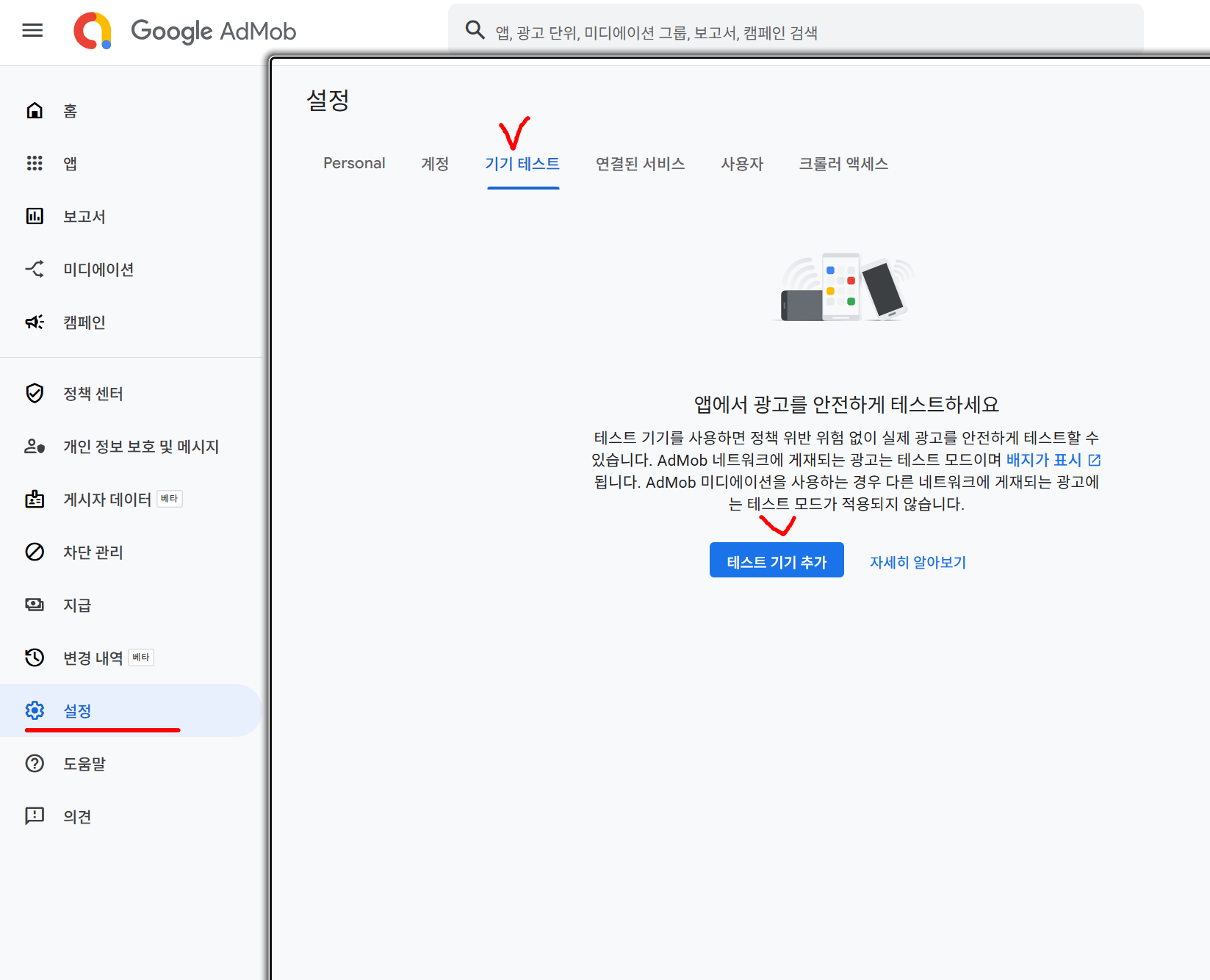This screenshot has width=1210, height=980.
Task: Open the hamburger main menu
Action: 32,30
